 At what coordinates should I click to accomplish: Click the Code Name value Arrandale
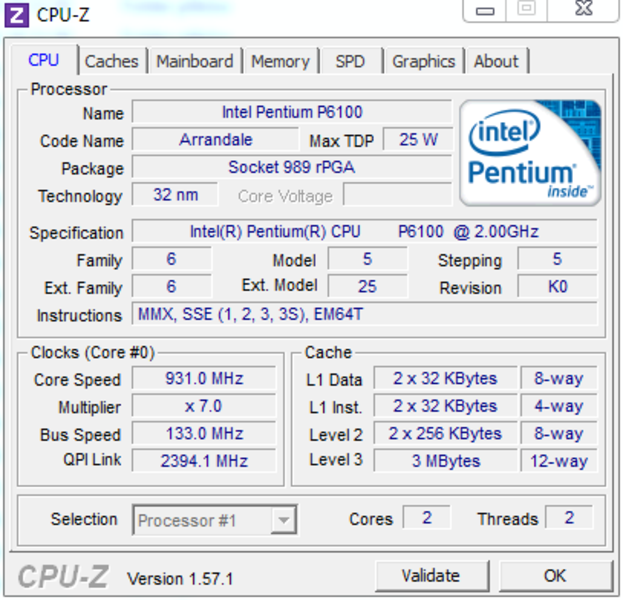click(x=216, y=140)
